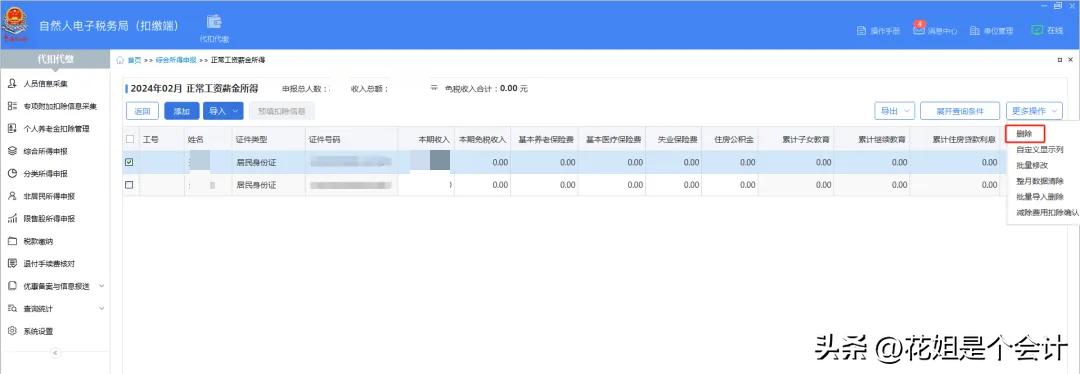Choose 自定义显示列 from the menu

click(x=1039, y=149)
